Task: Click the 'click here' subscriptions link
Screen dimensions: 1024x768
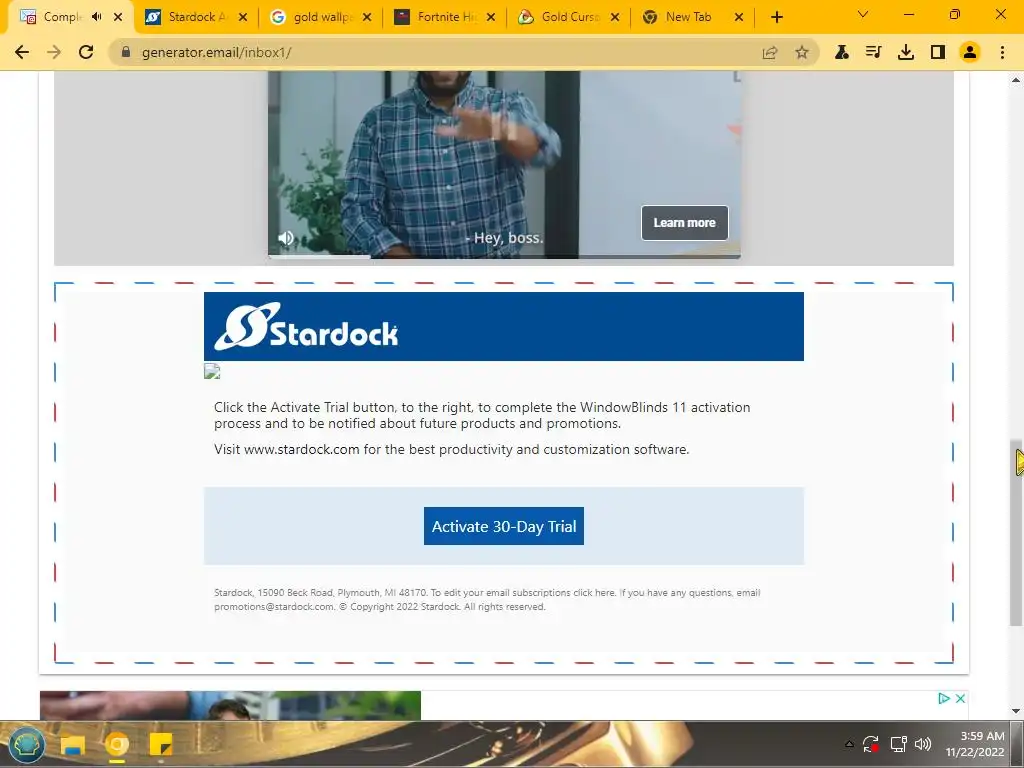Action: point(594,593)
